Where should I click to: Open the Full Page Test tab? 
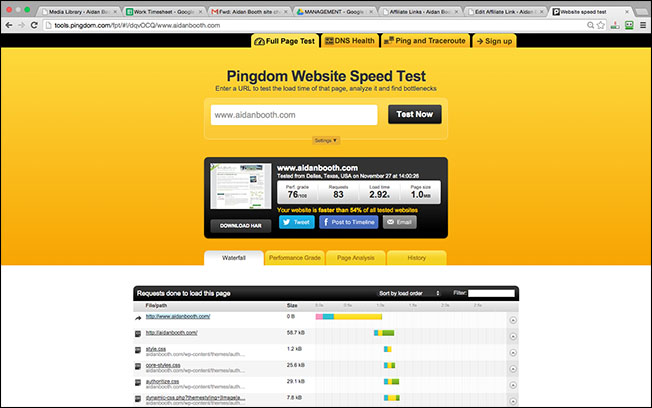point(285,41)
